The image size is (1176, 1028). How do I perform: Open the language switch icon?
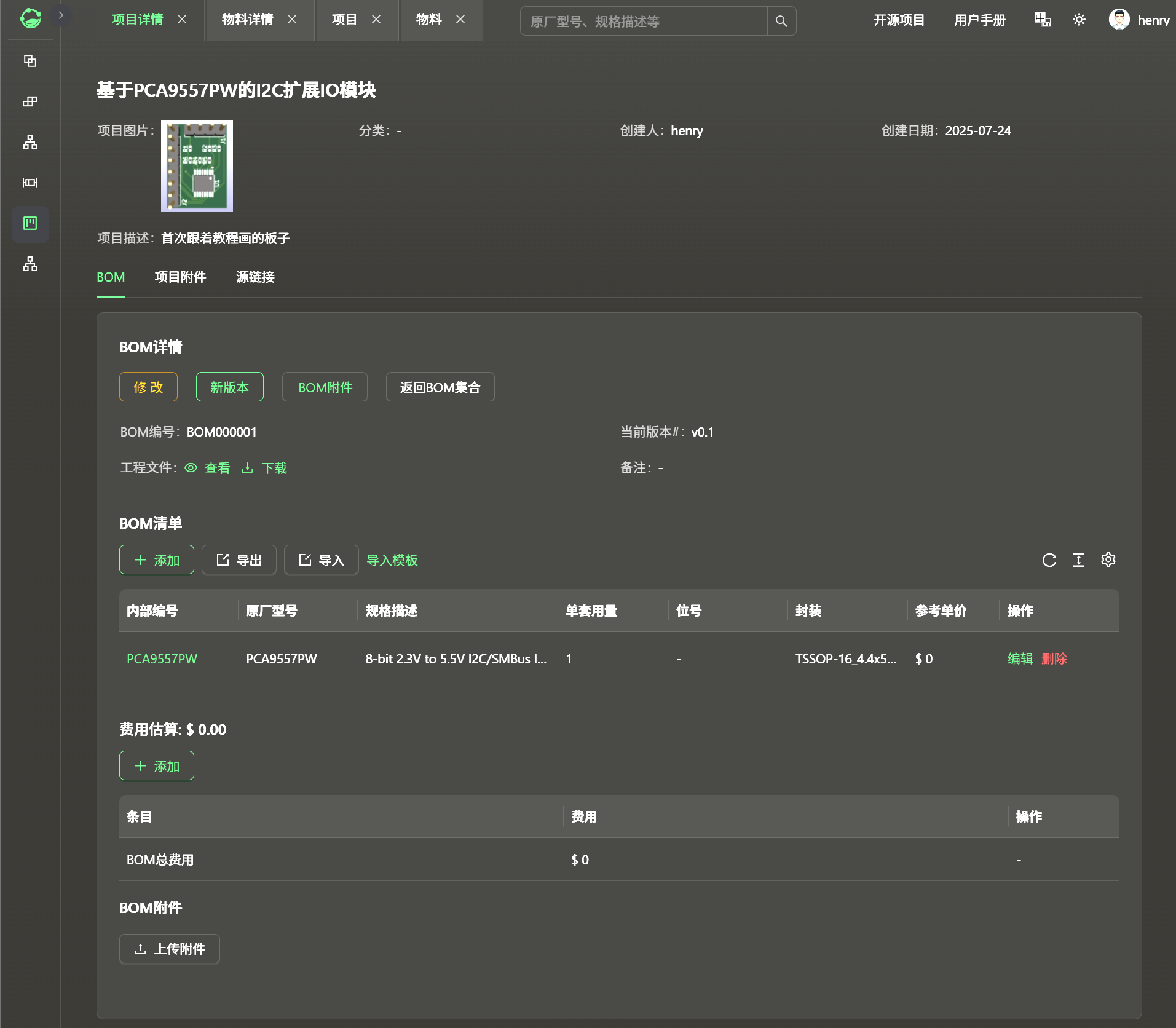pos(1043,20)
